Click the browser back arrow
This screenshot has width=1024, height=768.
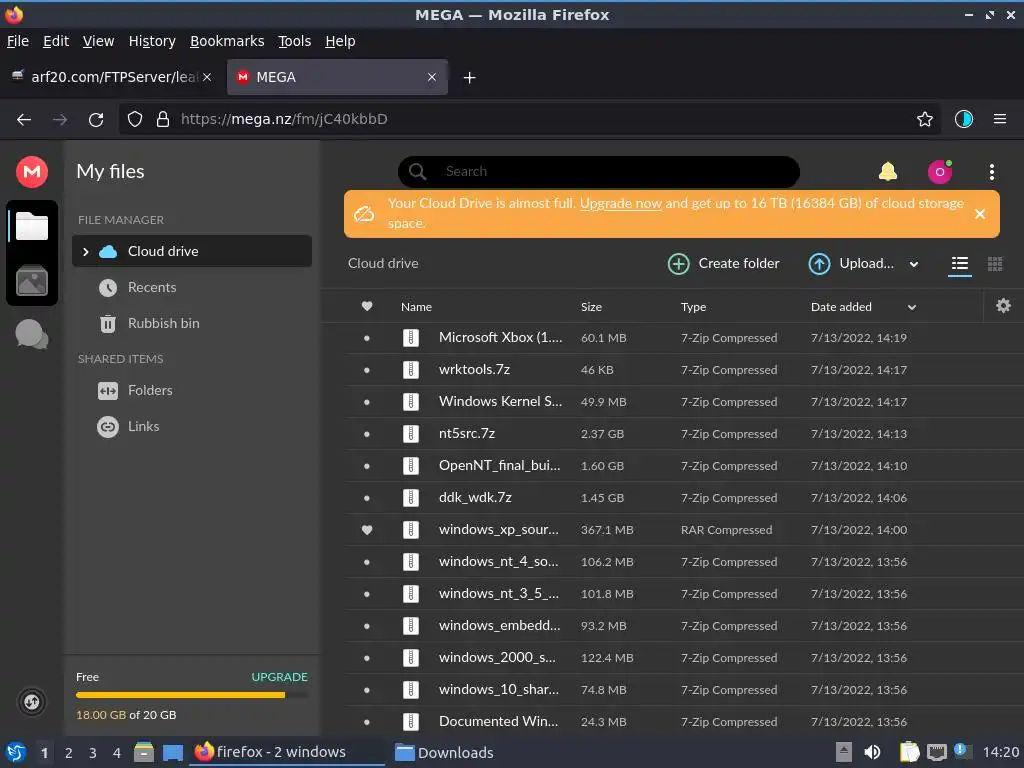coord(24,120)
